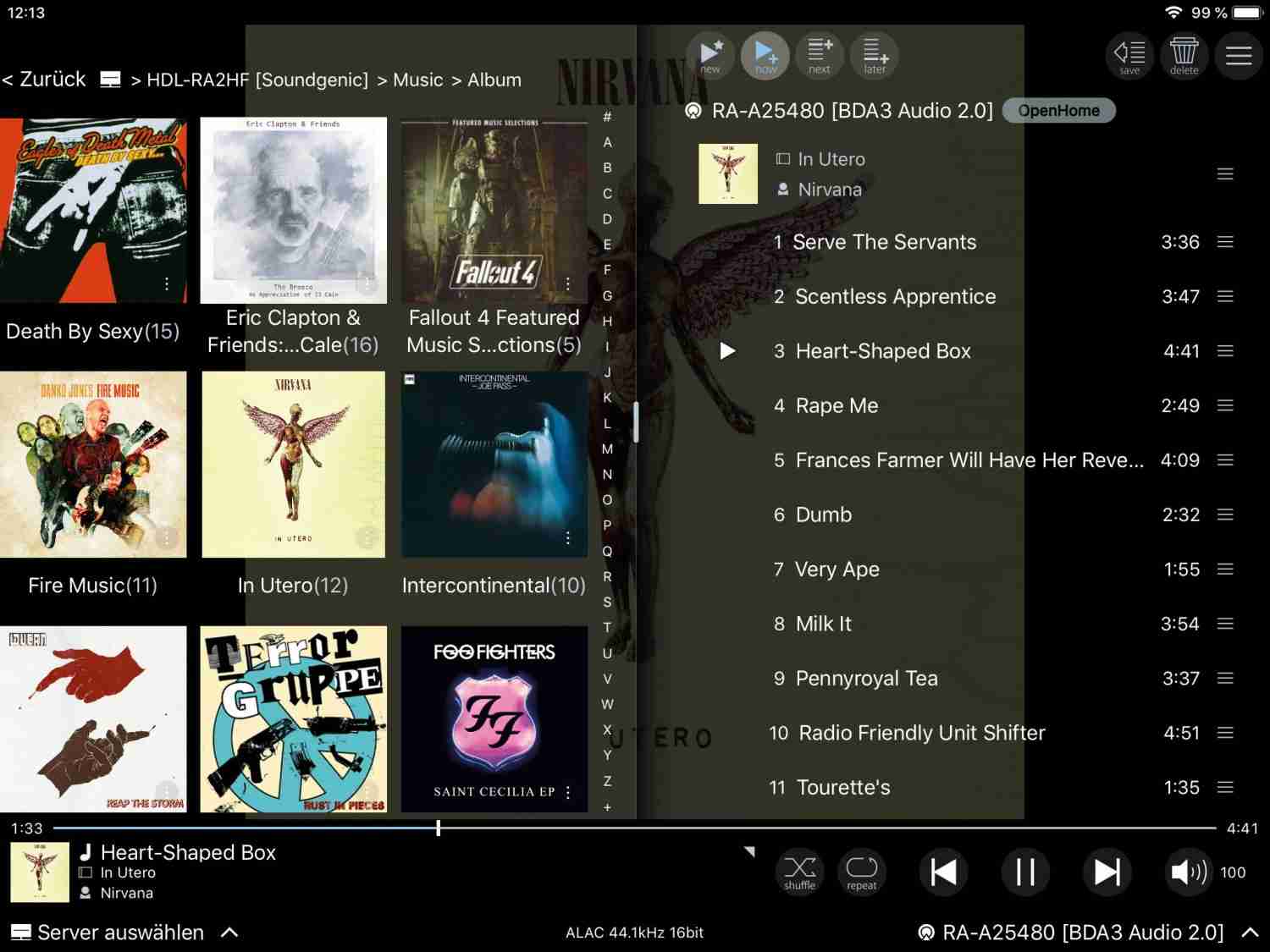The width and height of the screenshot is (1270, 952).
Task: Click handle icon for Radio Friendly Unit Shifter
Action: pos(1225,733)
